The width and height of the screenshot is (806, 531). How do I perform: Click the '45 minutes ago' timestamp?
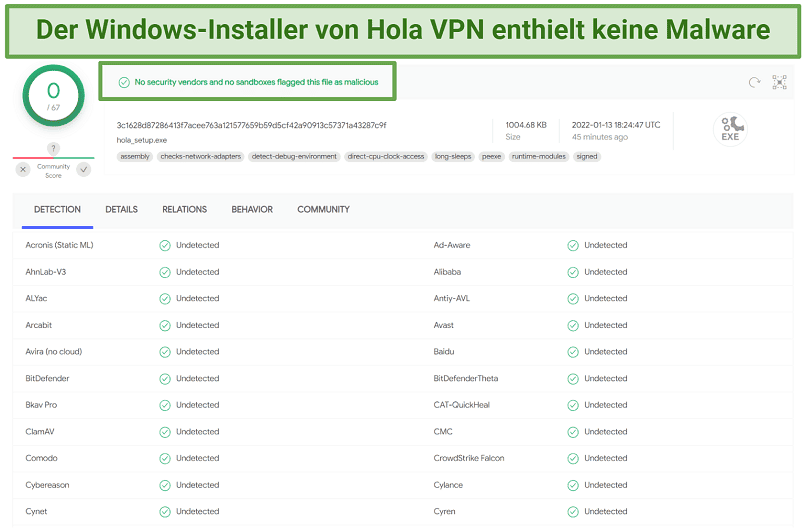599,137
